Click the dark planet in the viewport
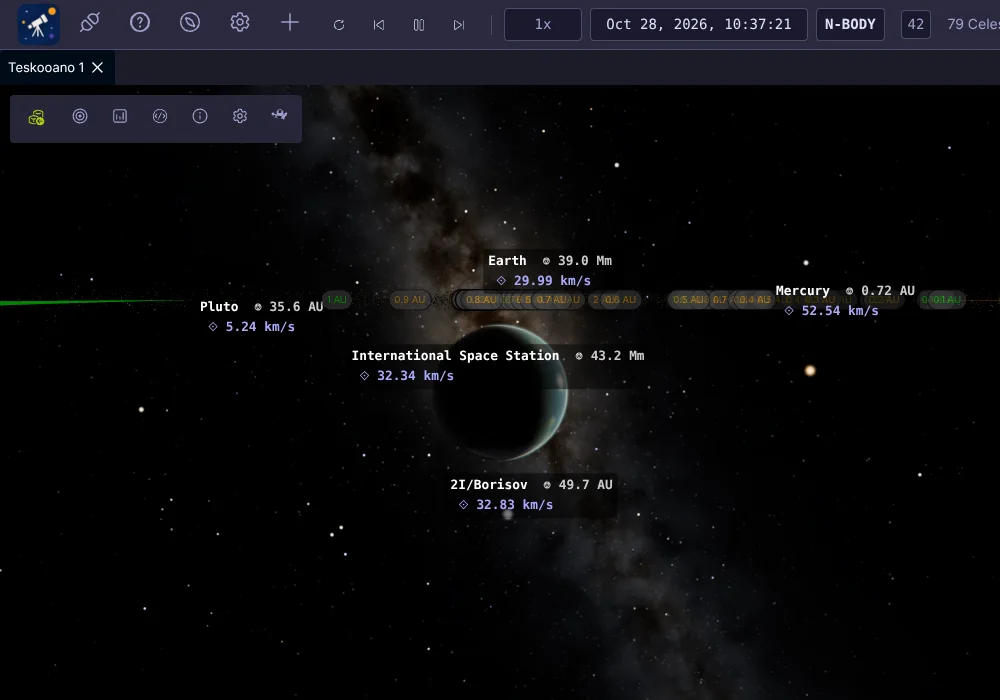Image resolution: width=1000 pixels, height=700 pixels. click(x=501, y=392)
